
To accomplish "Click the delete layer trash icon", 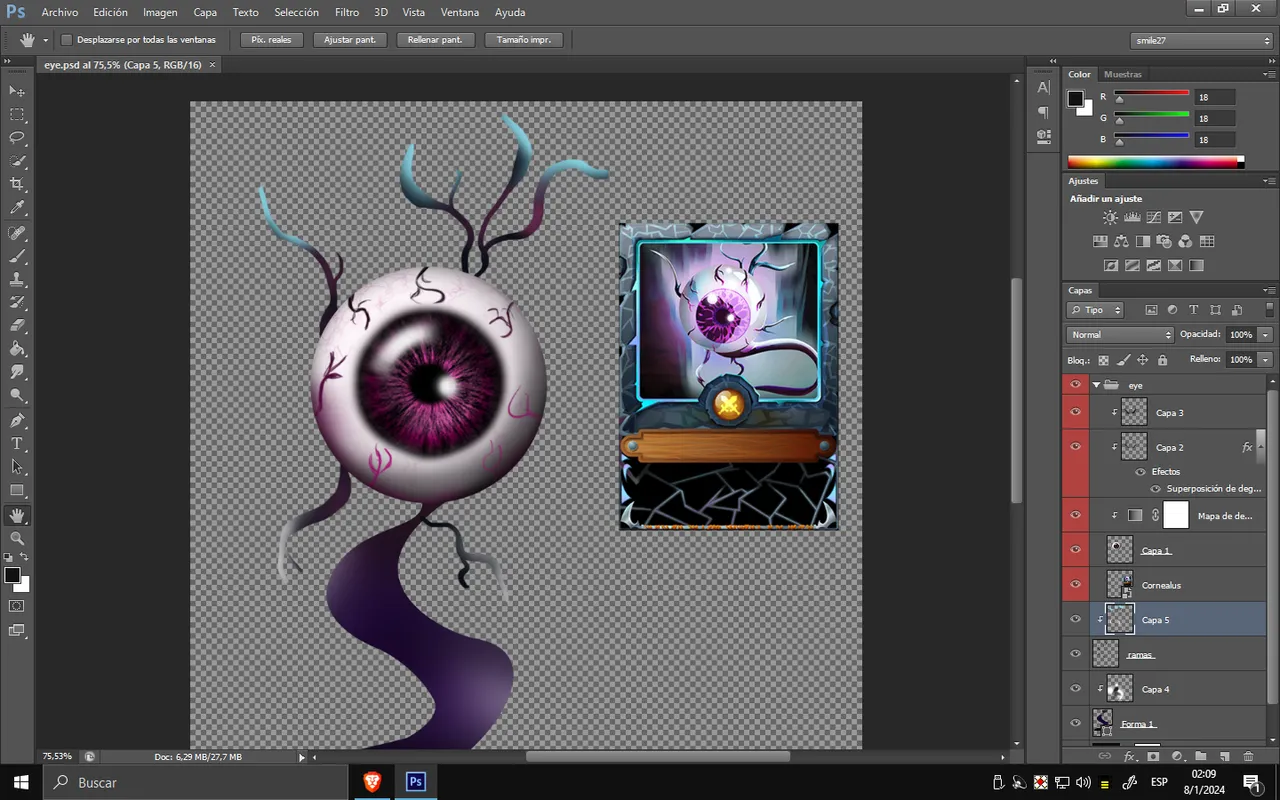I will click(1248, 757).
